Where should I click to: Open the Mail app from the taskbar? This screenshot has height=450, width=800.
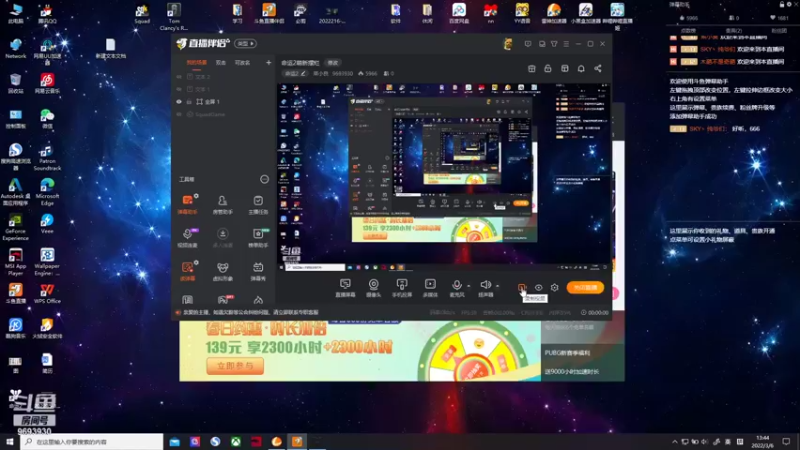pos(174,441)
